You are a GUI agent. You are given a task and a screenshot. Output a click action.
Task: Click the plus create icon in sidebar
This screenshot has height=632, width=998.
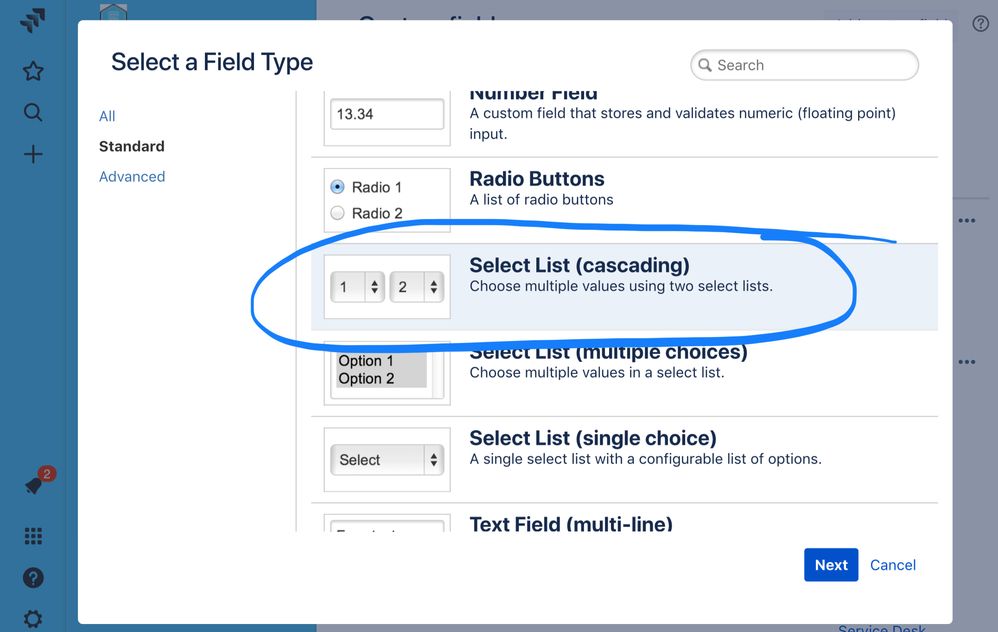coord(32,154)
